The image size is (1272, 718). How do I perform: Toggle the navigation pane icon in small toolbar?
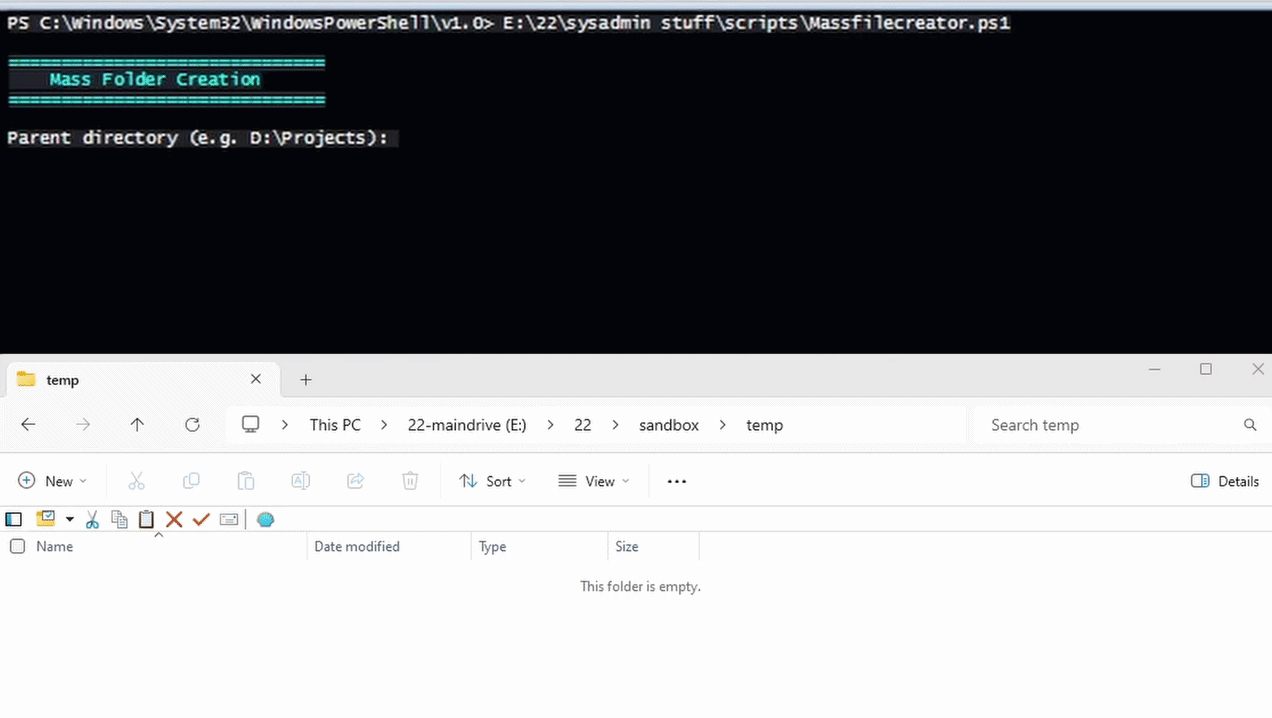click(14, 519)
